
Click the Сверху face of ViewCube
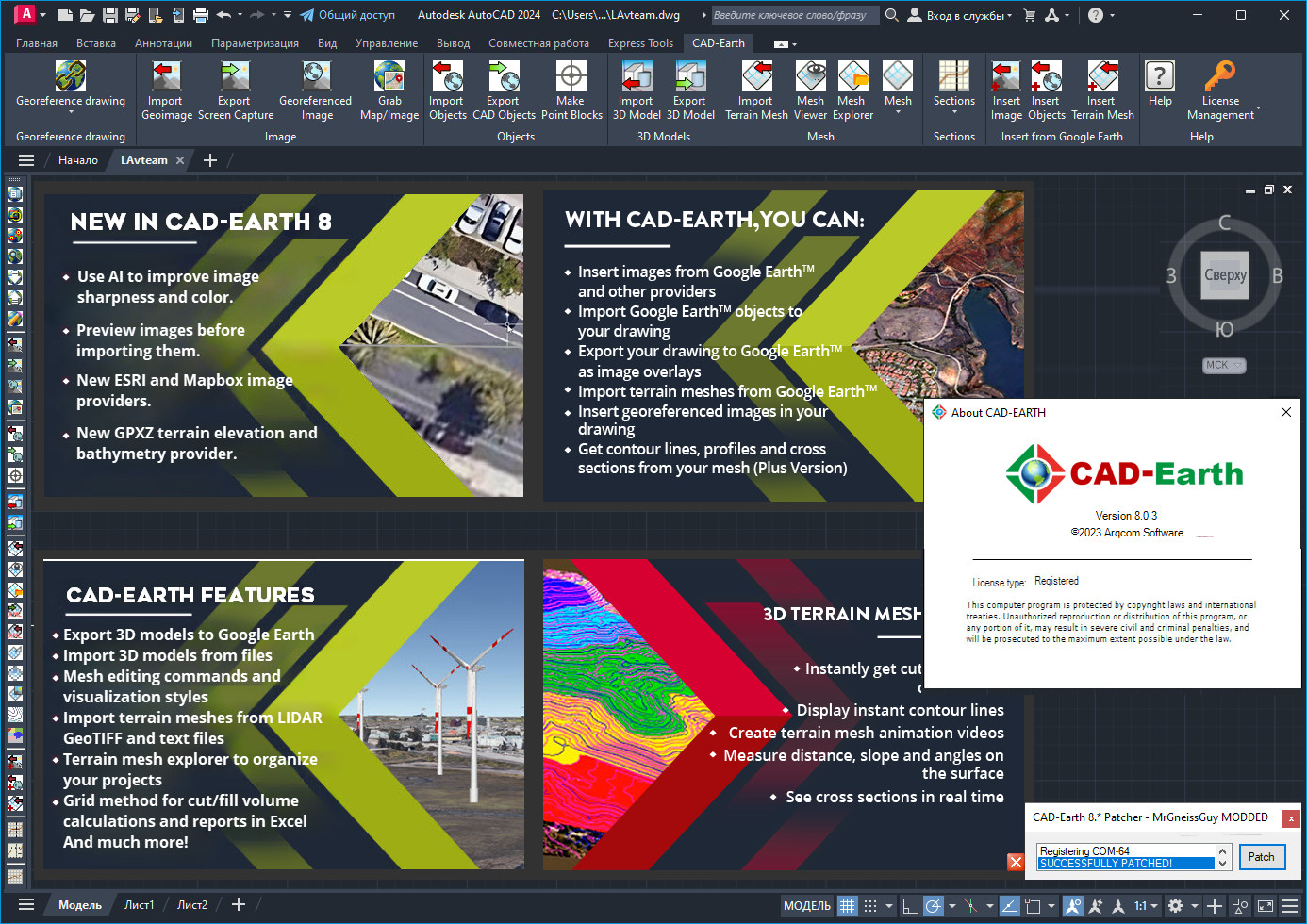click(1225, 275)
